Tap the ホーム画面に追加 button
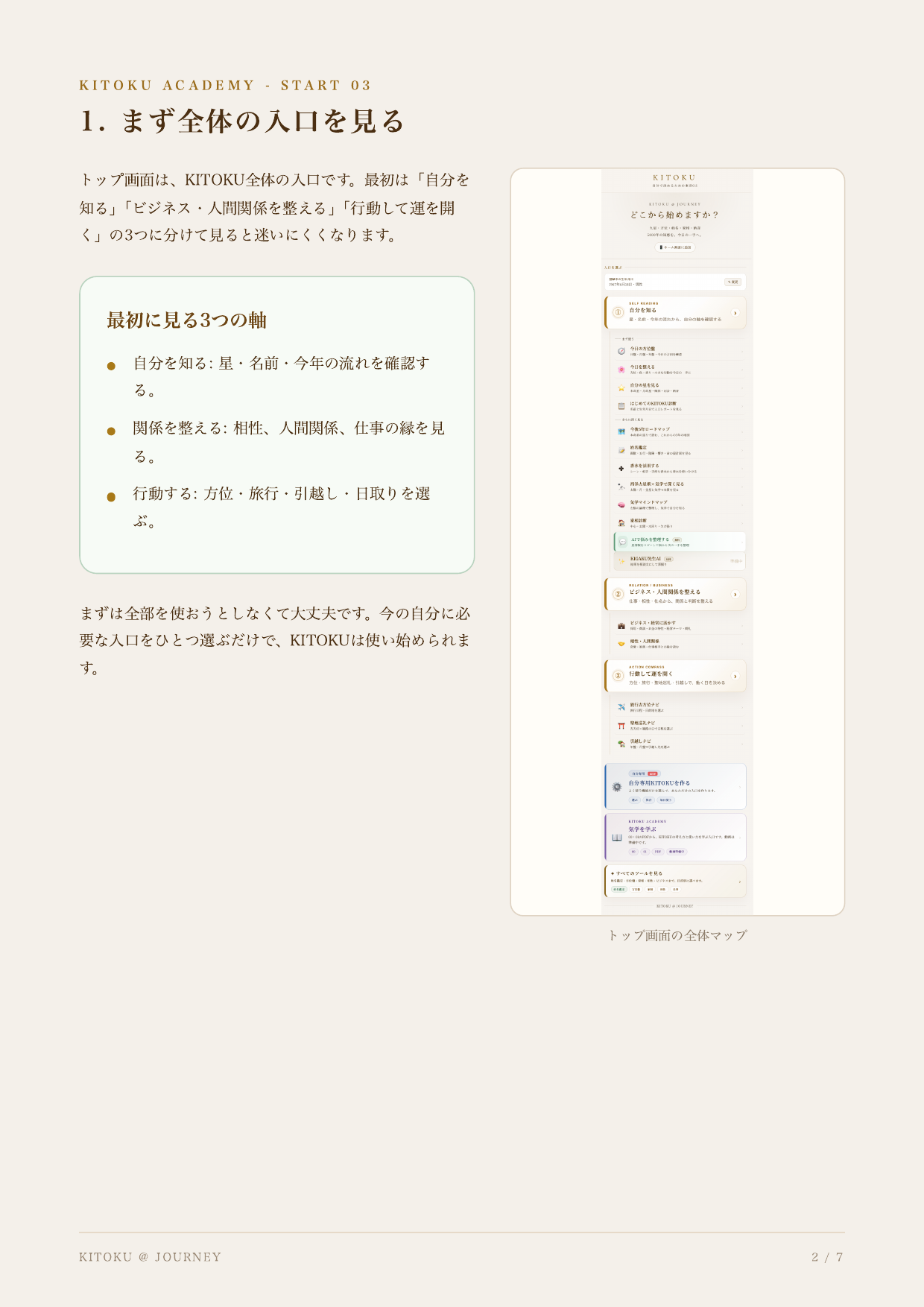The width and height of the screenshot is (924, 1307). (x=675, y=247)
